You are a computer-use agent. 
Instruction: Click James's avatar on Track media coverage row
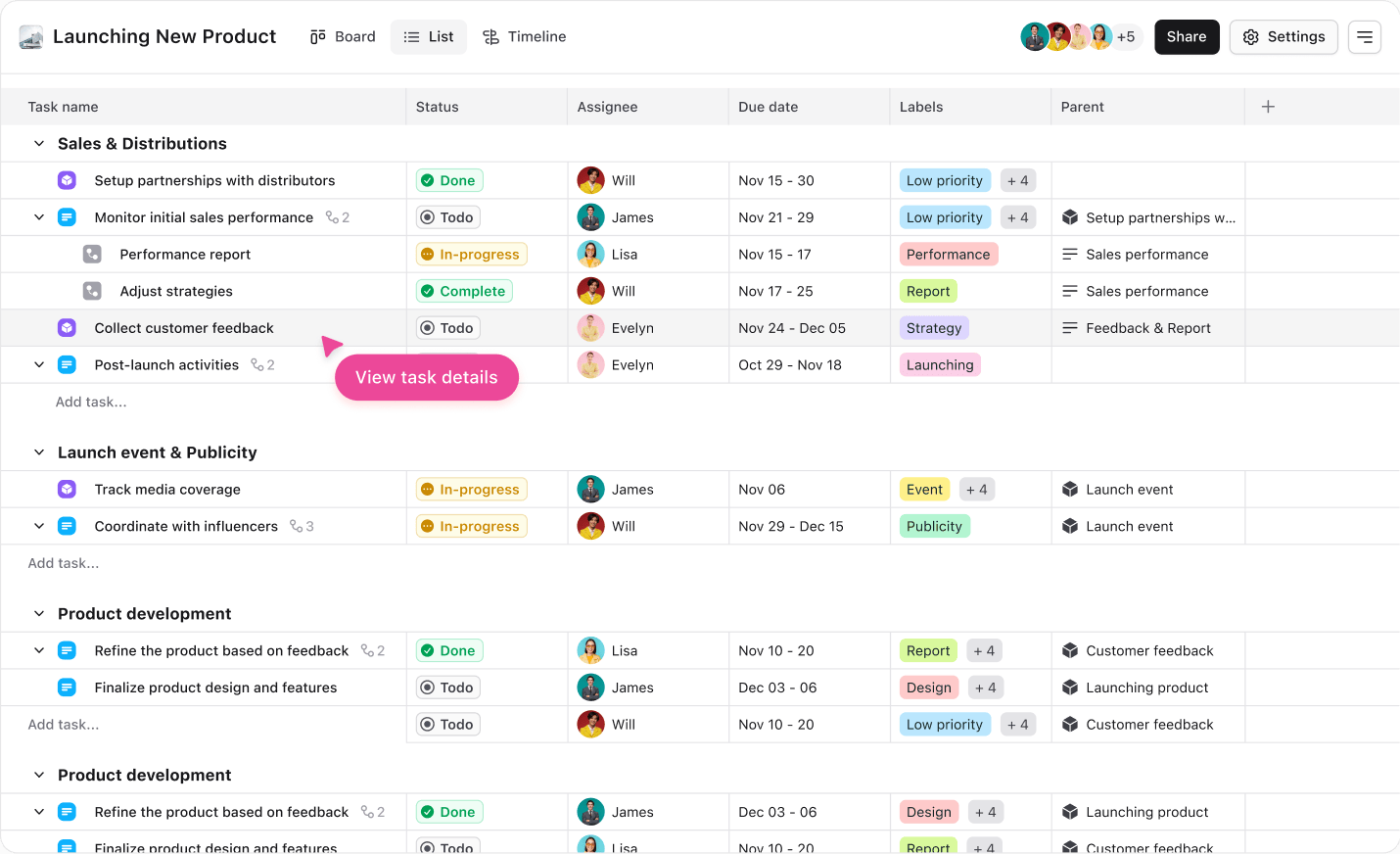590,490
